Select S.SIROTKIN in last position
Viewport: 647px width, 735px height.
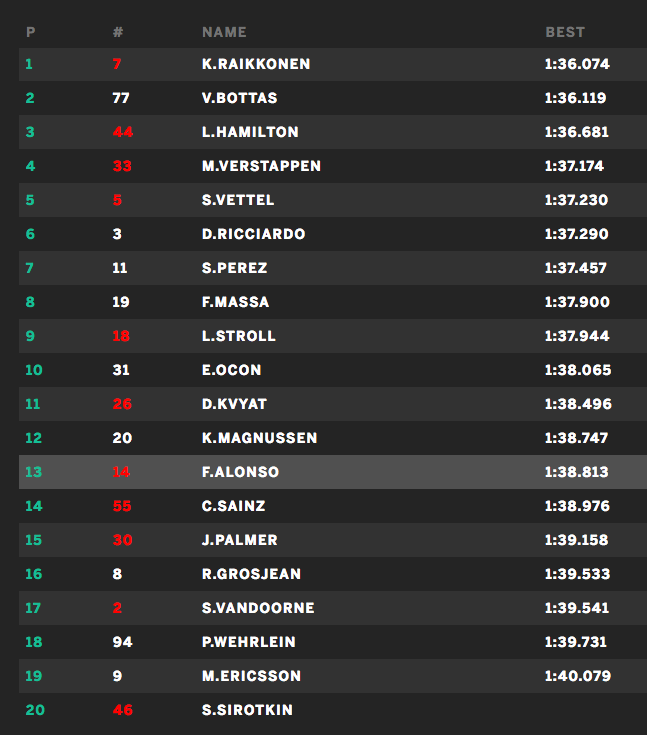(x=247, y=710)
